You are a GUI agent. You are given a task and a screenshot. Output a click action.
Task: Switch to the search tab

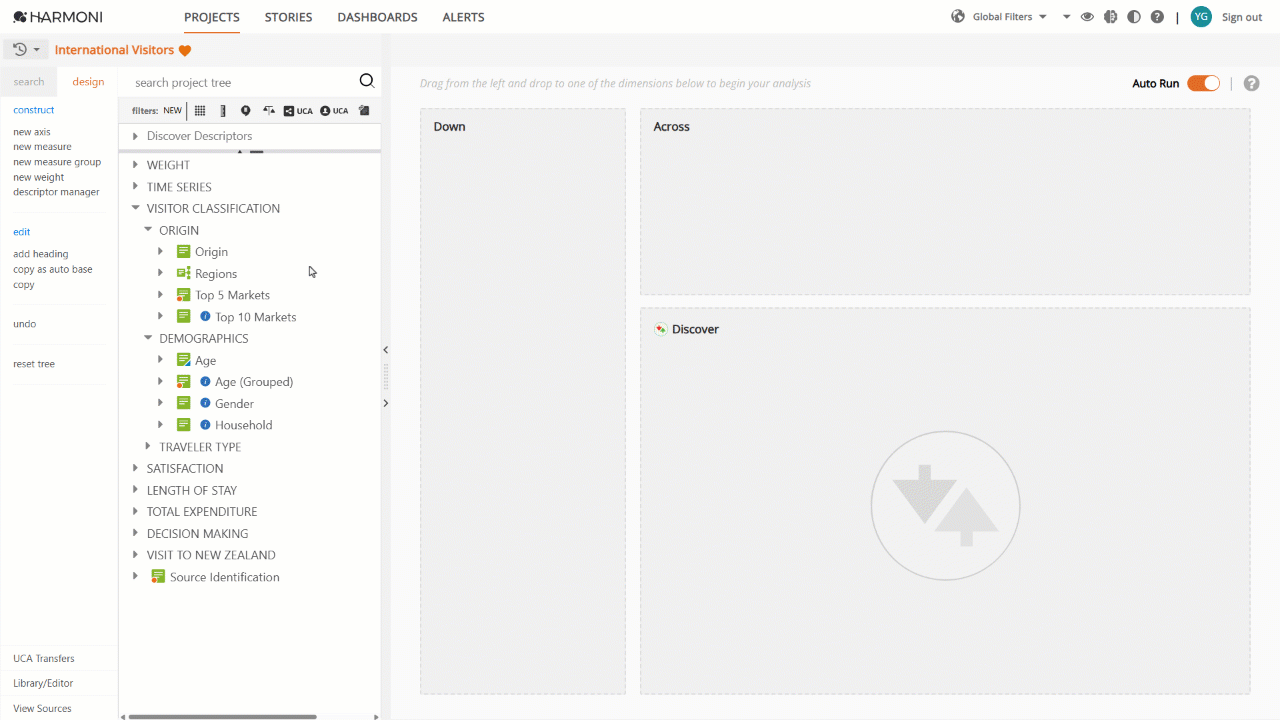(29, 82)
